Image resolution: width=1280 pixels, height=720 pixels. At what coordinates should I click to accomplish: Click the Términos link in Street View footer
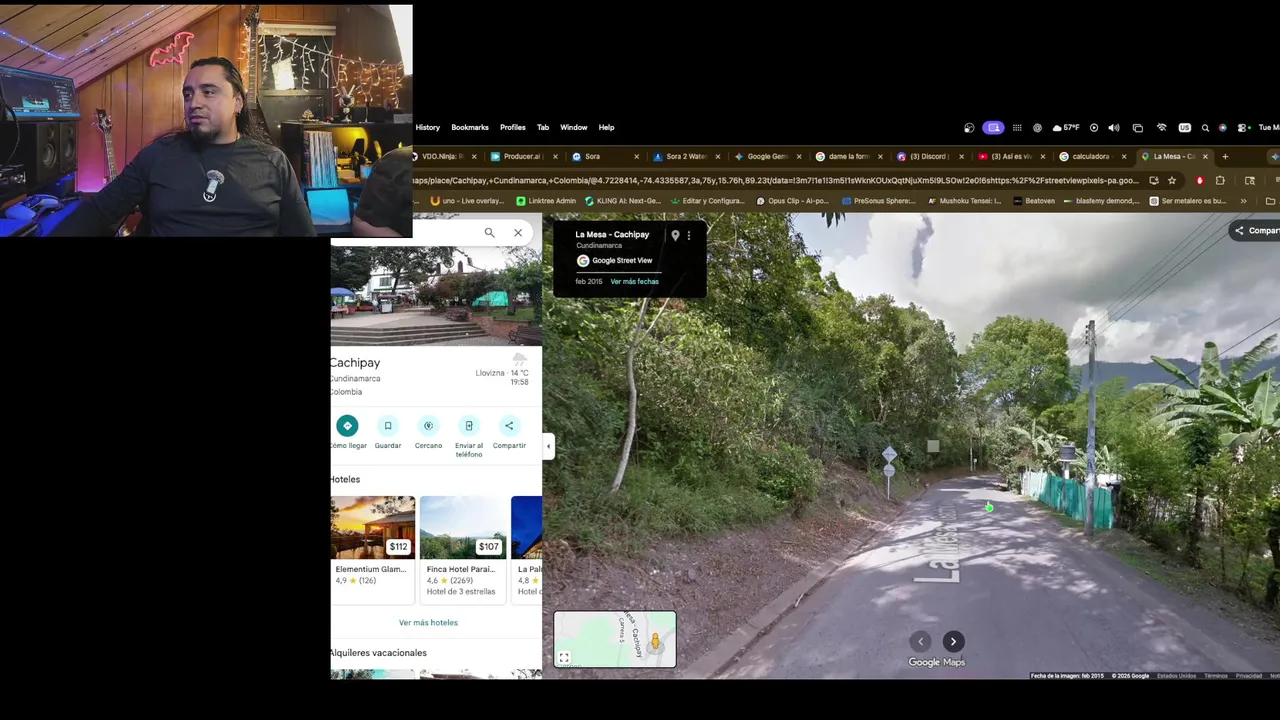pos(1215,676)
